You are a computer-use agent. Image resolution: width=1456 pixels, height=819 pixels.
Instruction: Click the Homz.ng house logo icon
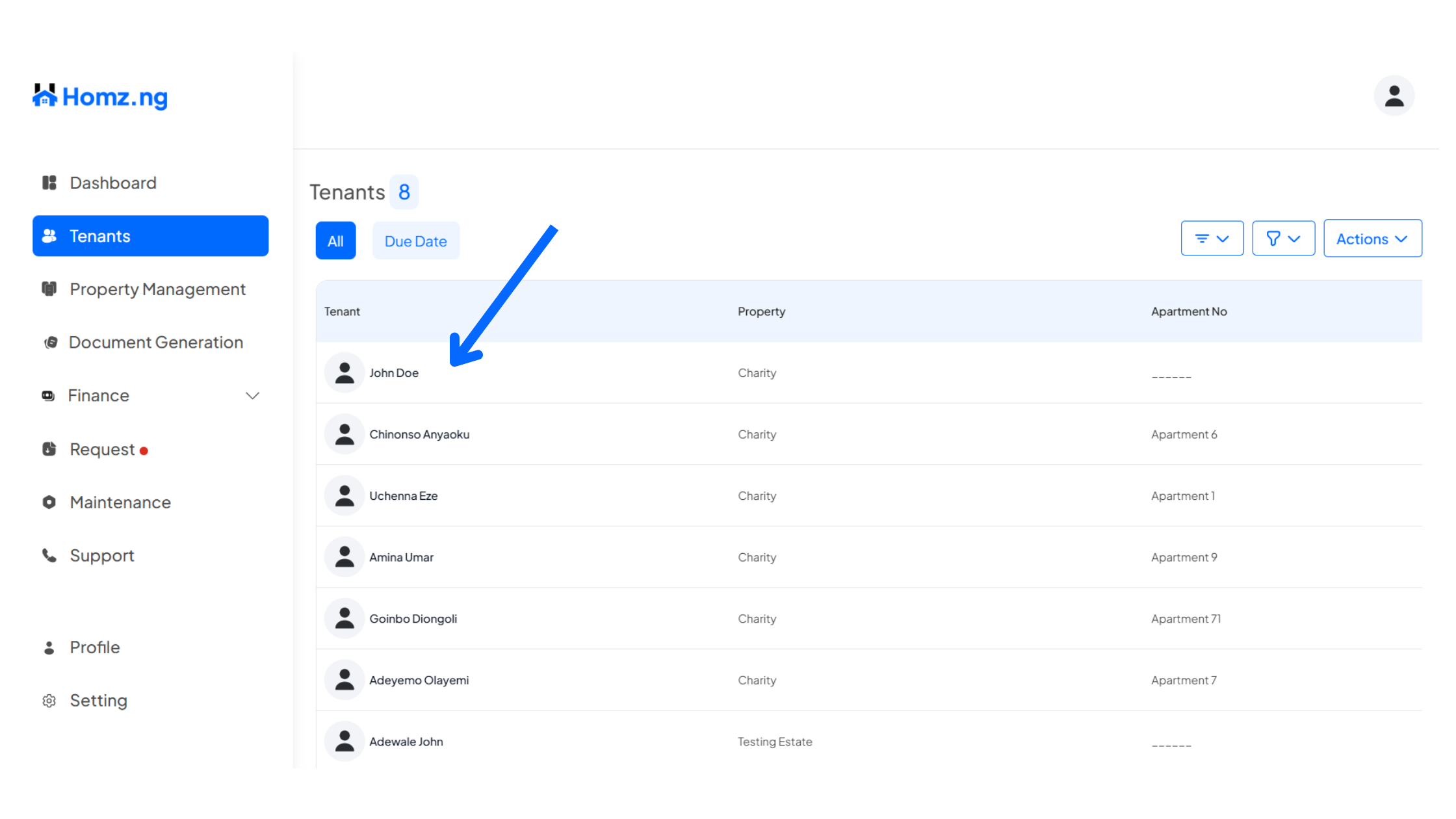click(45, 95)
